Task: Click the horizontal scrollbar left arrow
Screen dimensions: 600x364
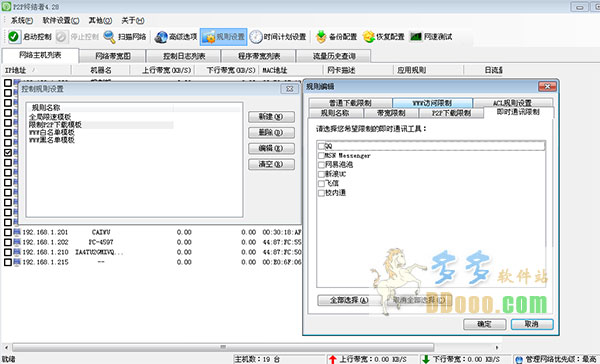Action: coord(6,348)
